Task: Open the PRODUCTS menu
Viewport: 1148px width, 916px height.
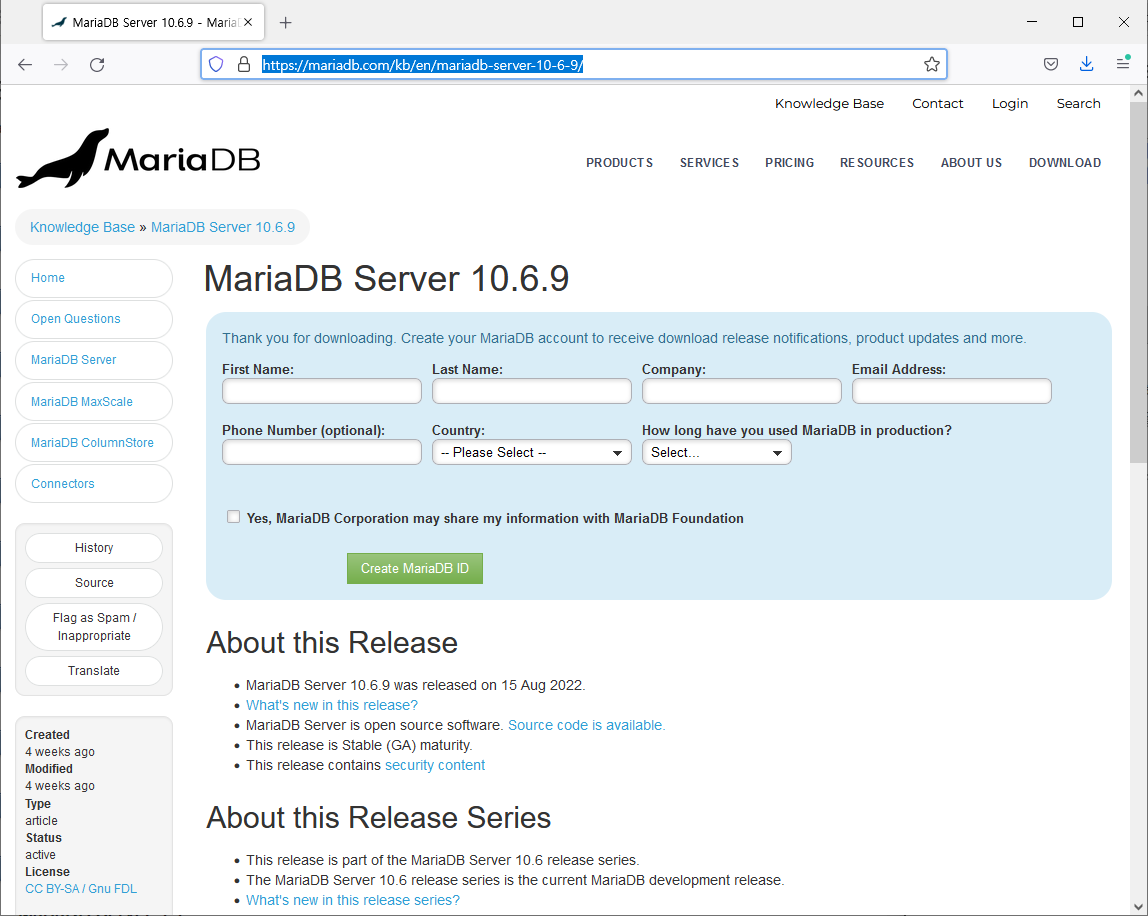Action: click(x=619, y=163)
